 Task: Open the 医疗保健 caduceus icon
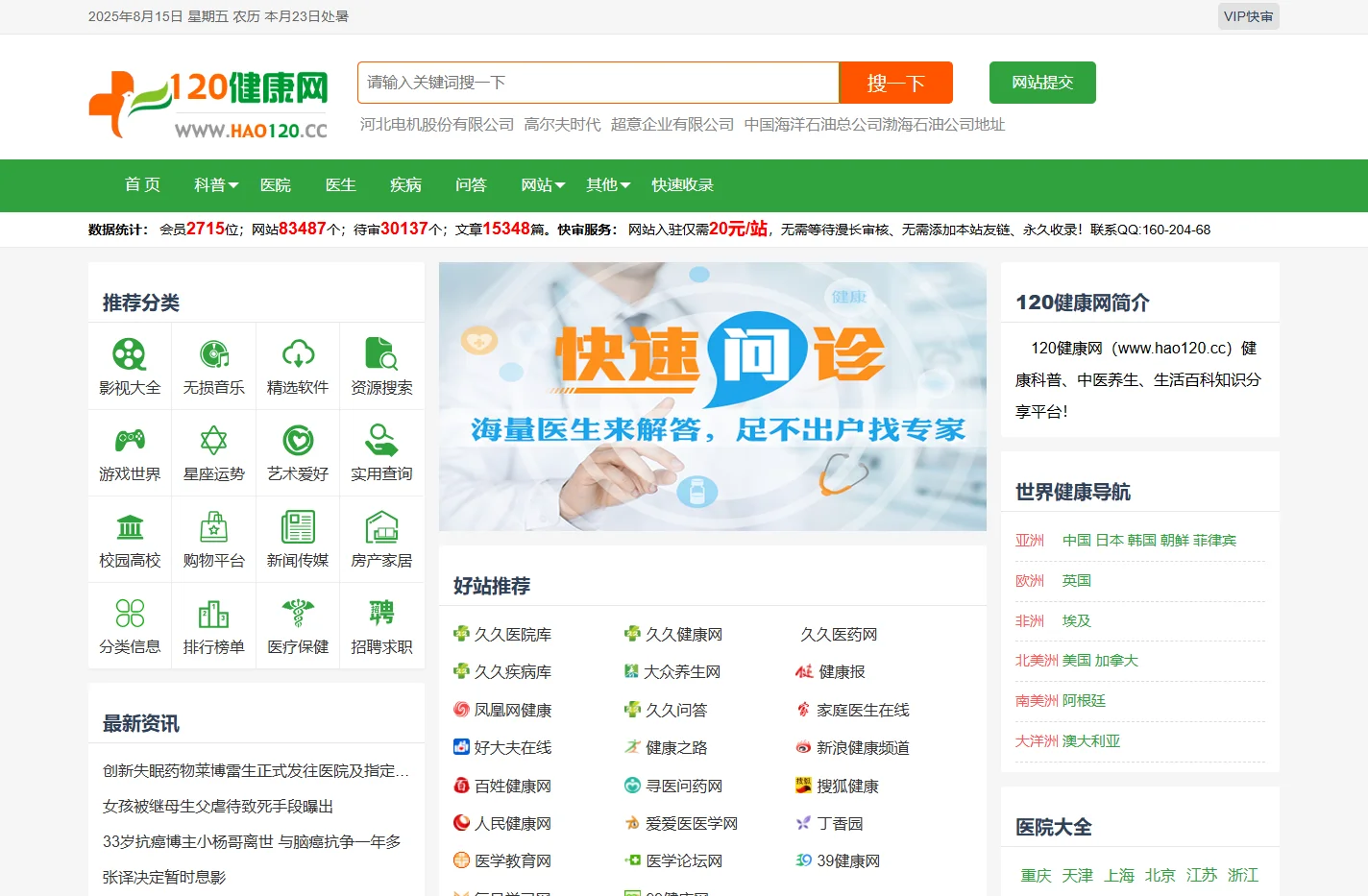(x=298, y=614)
